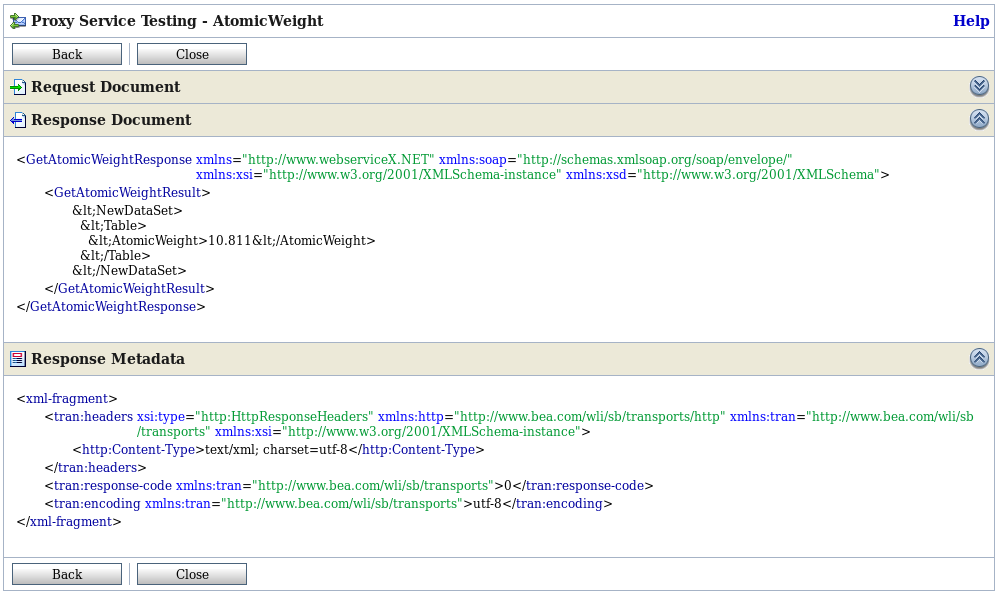This screenshot has height=597, width=999.
Task: Close the test console using the top Close button
Action: pos(192,54)
